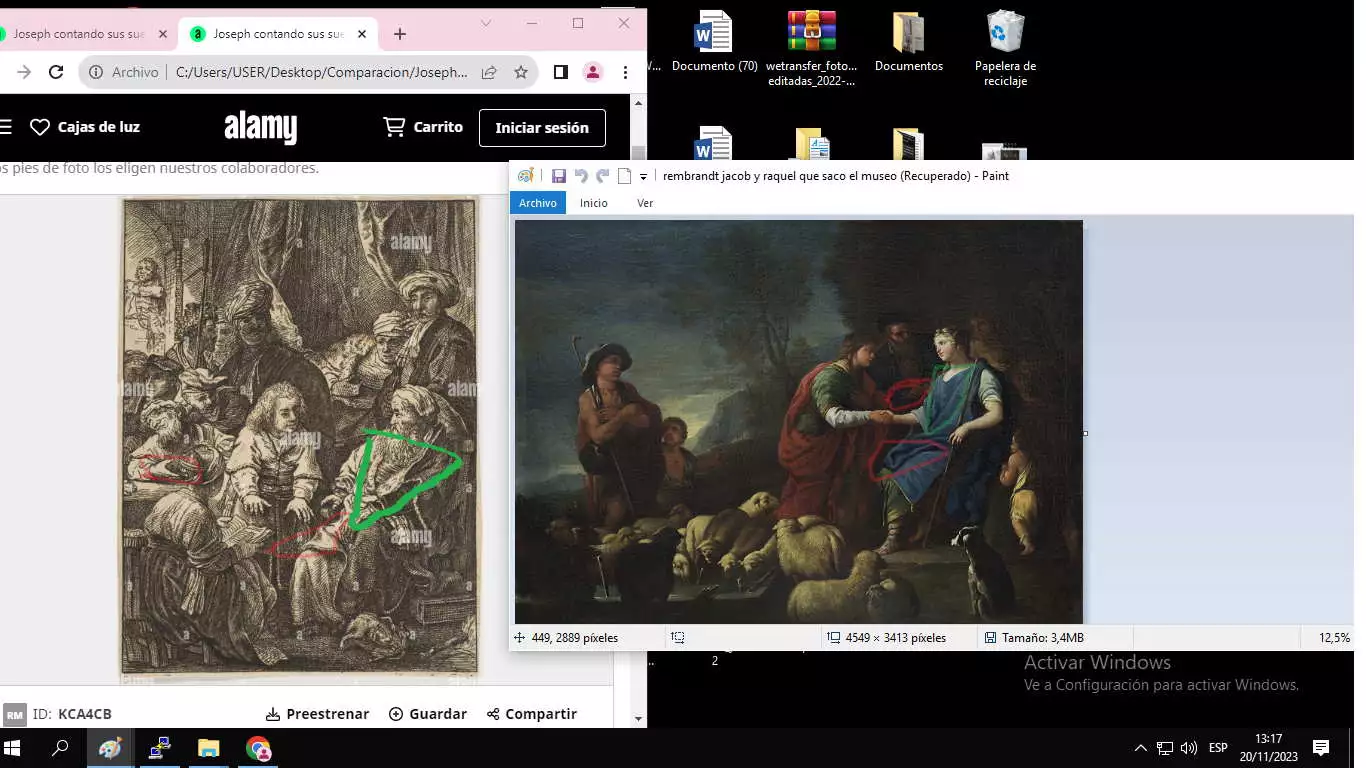Click the 12,5% zoom level in Paint
The image size is (1366, 768).
point(1334,637)
